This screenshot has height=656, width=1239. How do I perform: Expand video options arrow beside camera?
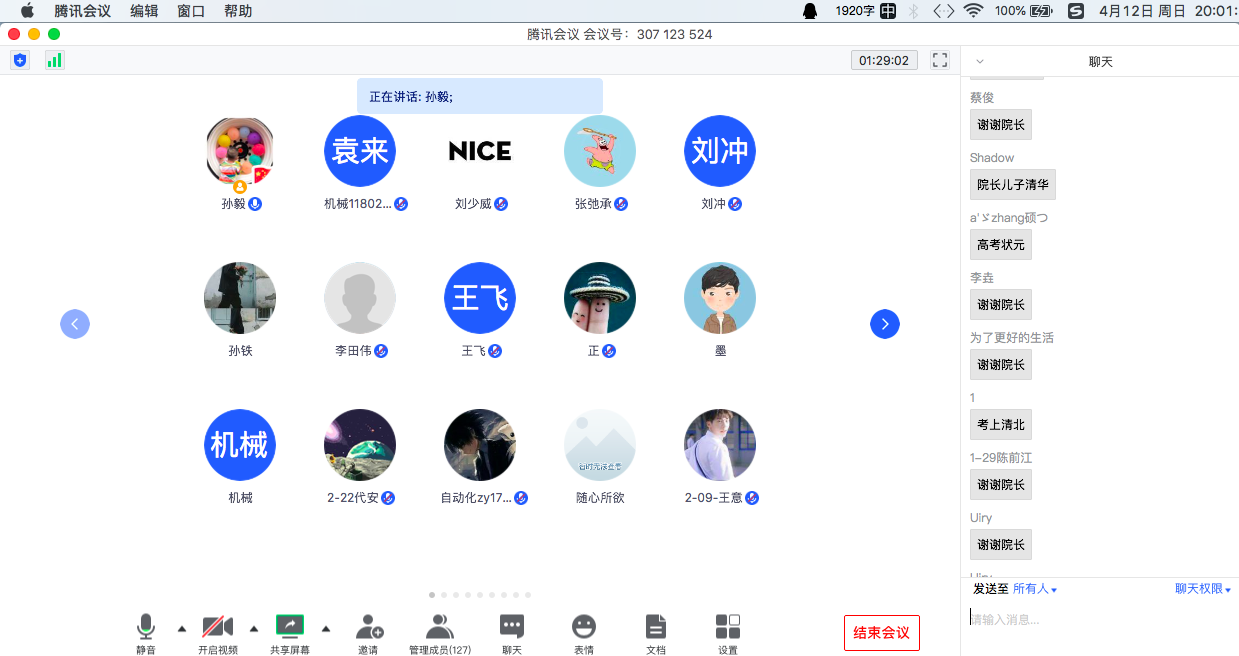pos(254,628)
